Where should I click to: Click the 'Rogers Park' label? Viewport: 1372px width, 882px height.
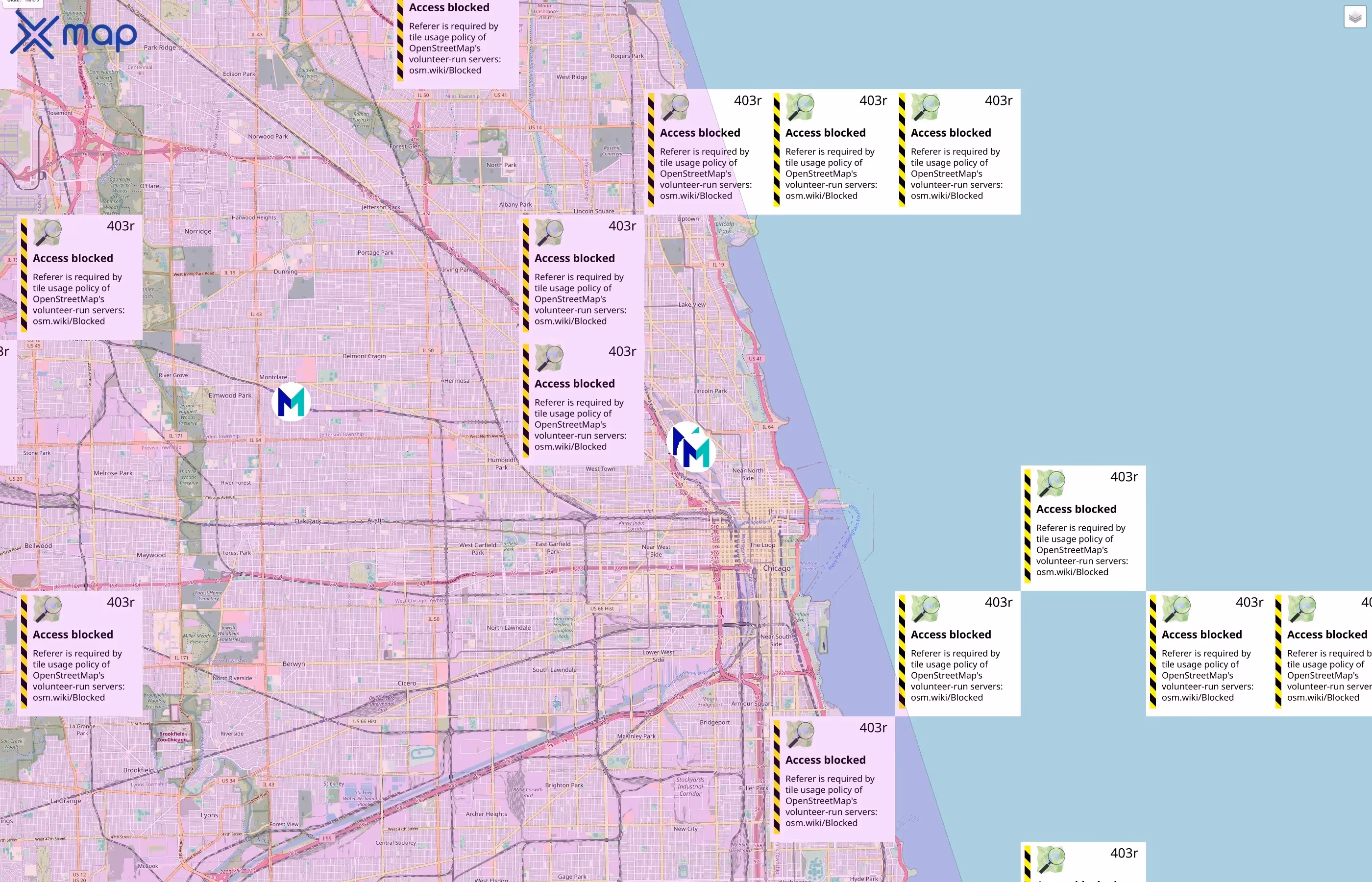coord(627,56)
